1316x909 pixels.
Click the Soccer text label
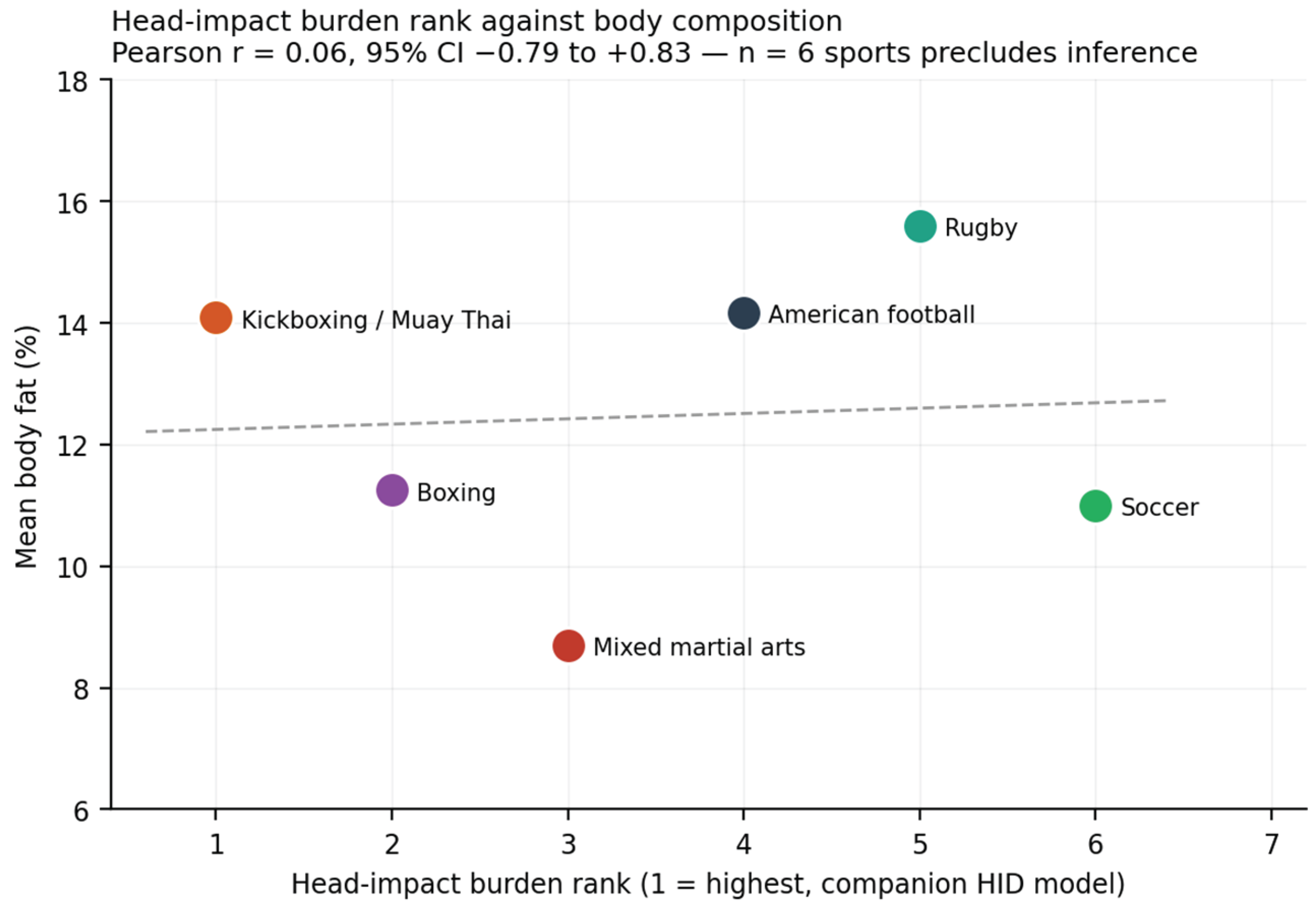click(x=1159, y=507)
